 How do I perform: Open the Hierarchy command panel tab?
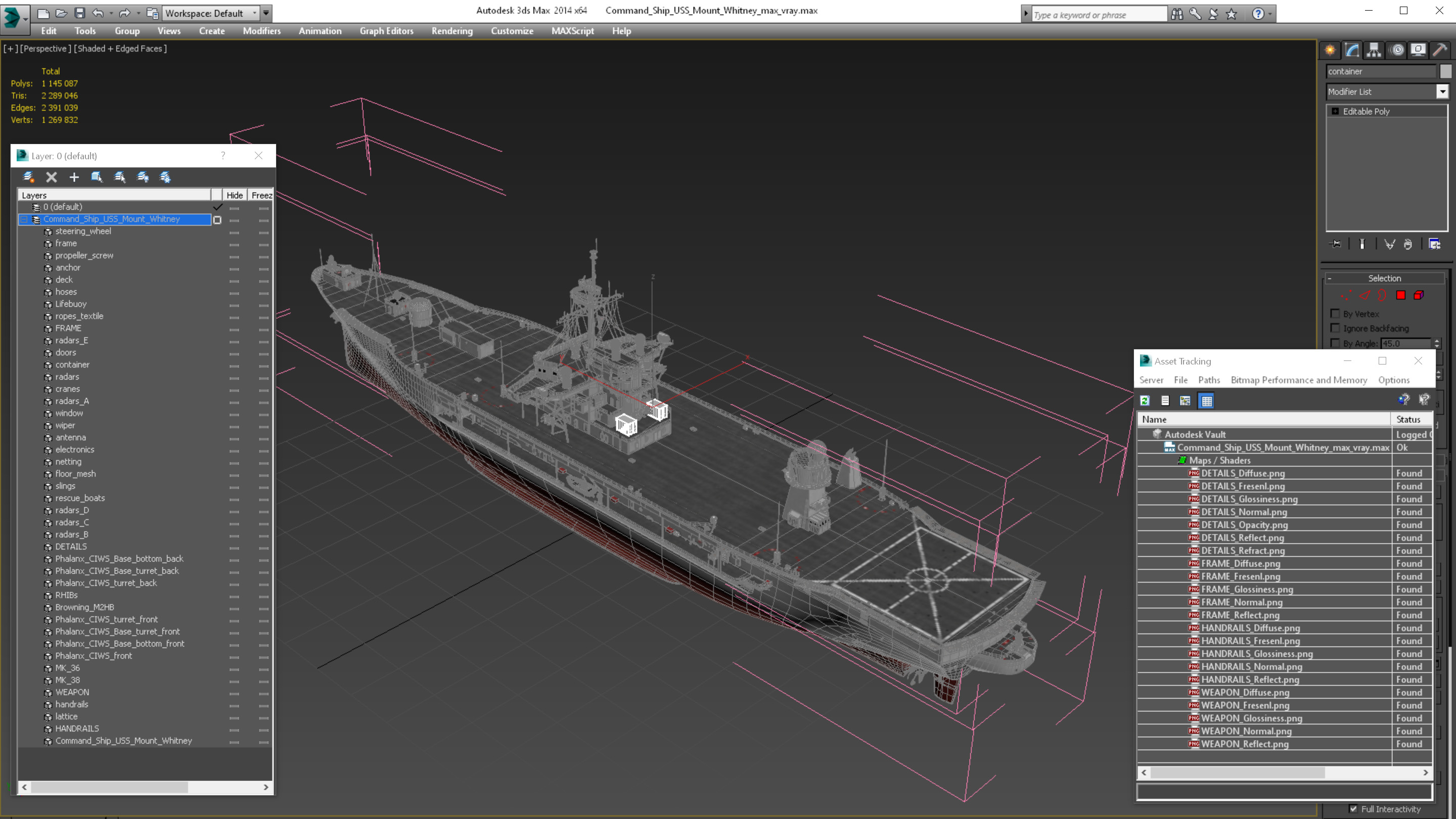[1374, 51]
